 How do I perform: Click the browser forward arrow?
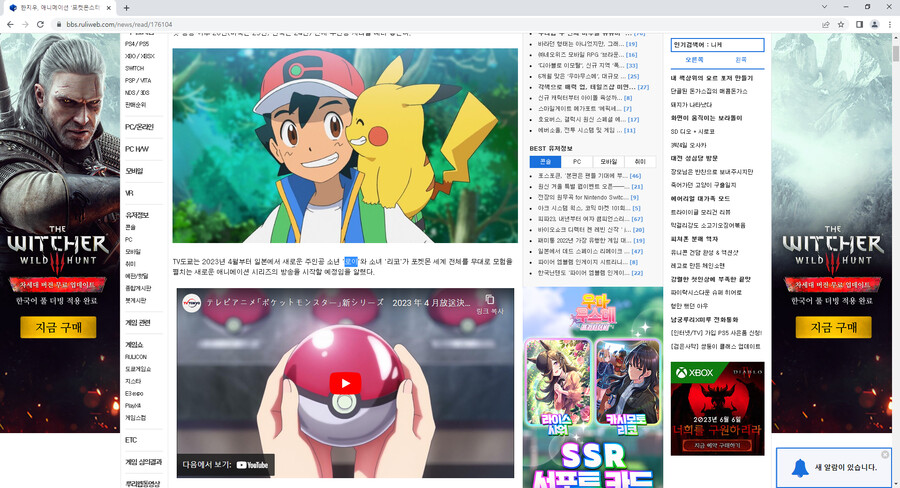pyautogui.click(x=25, y=24)
